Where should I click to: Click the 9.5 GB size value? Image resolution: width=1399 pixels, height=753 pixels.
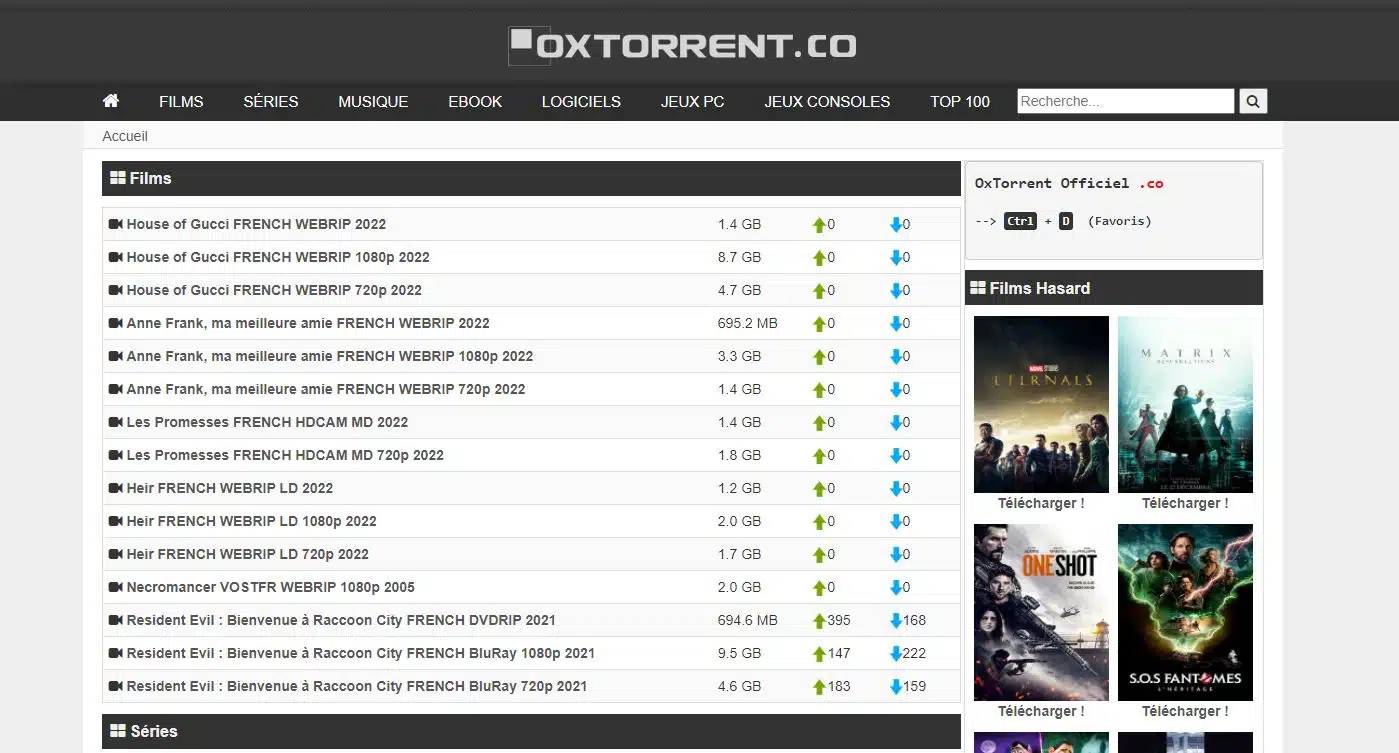(x=739, y=653)
